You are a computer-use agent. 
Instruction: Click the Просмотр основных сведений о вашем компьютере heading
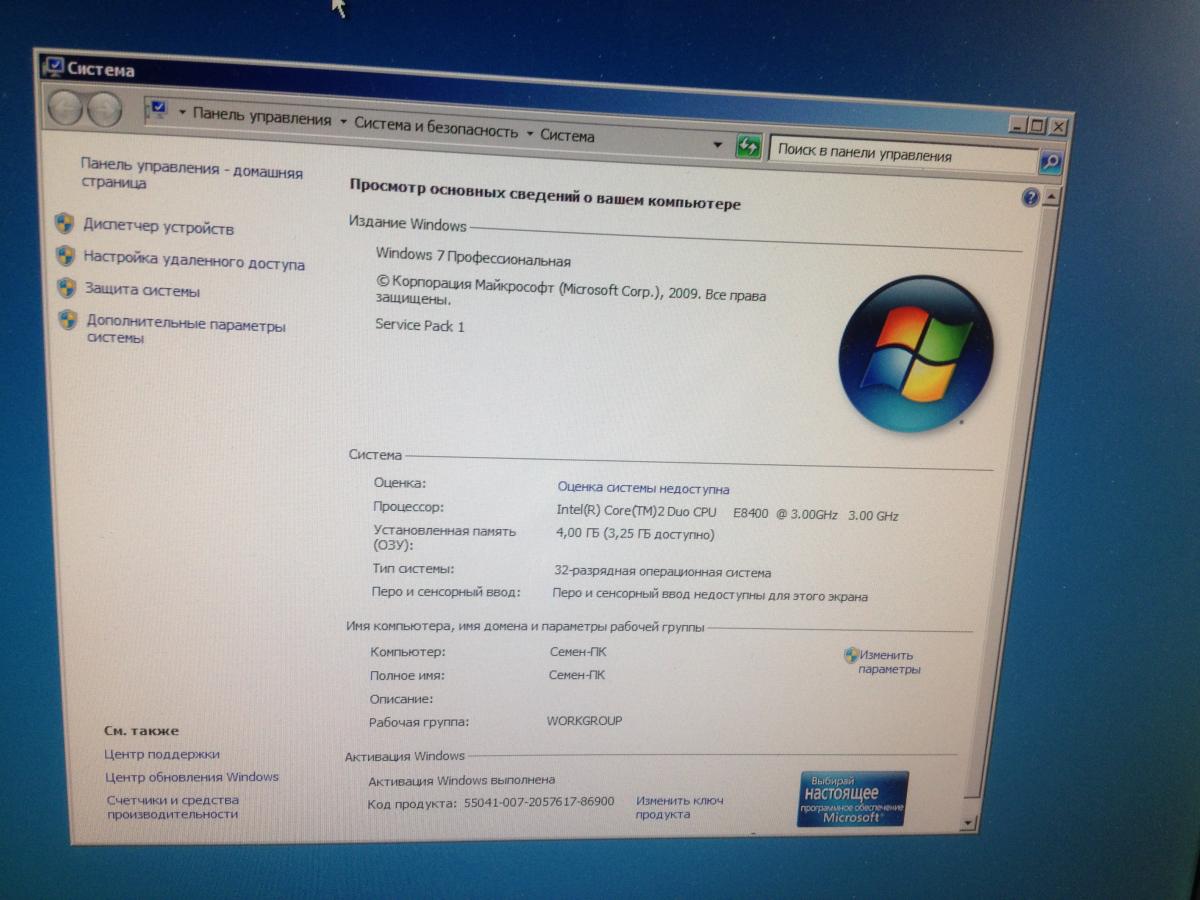545,194
